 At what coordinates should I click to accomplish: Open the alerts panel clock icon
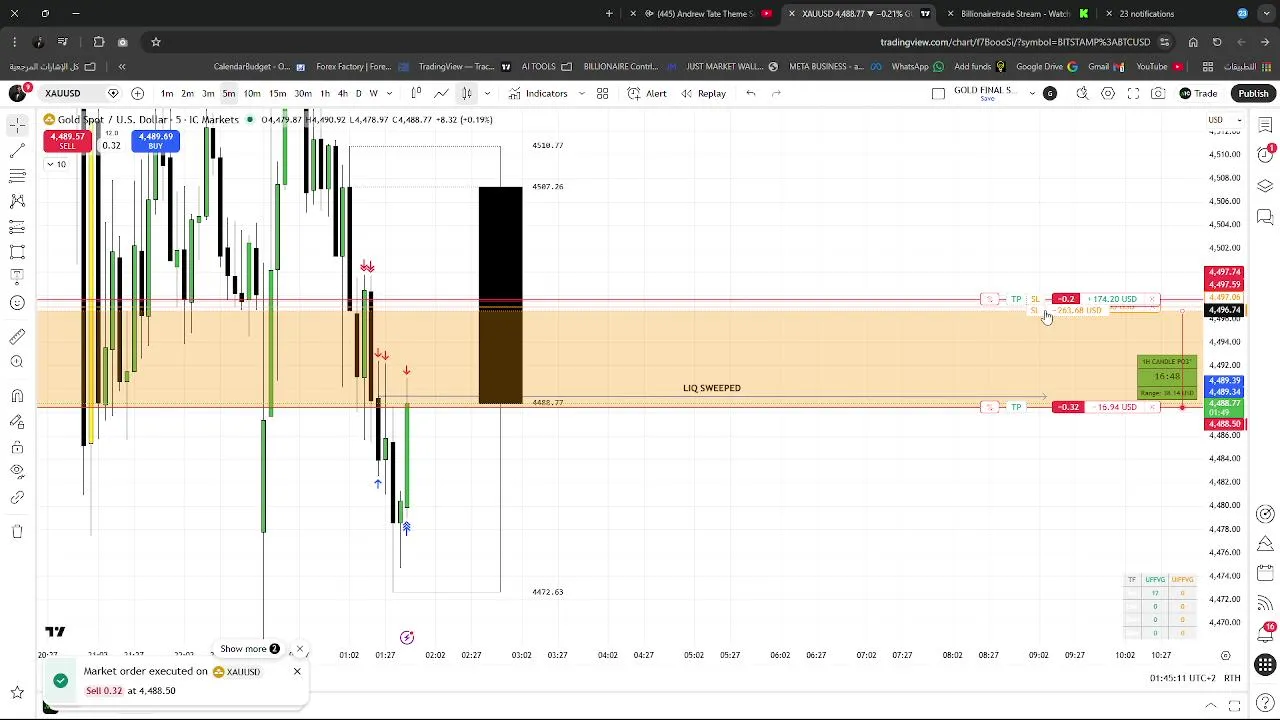click(x=1265, y=155)
